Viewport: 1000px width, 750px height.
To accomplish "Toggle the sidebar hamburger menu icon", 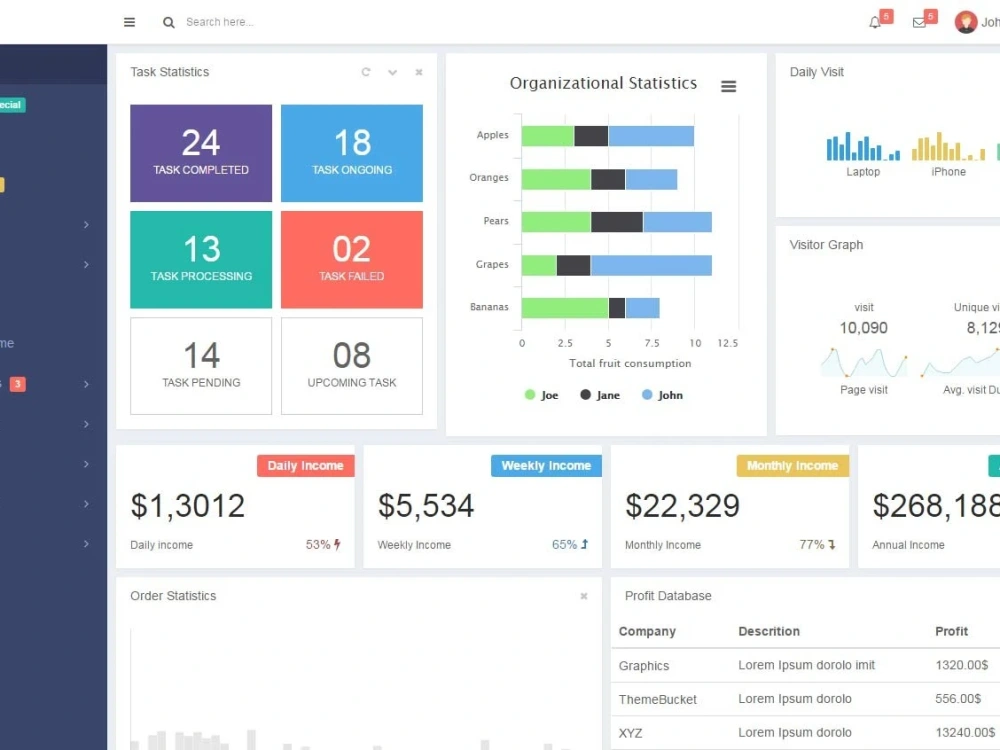I will pos(129,22).
